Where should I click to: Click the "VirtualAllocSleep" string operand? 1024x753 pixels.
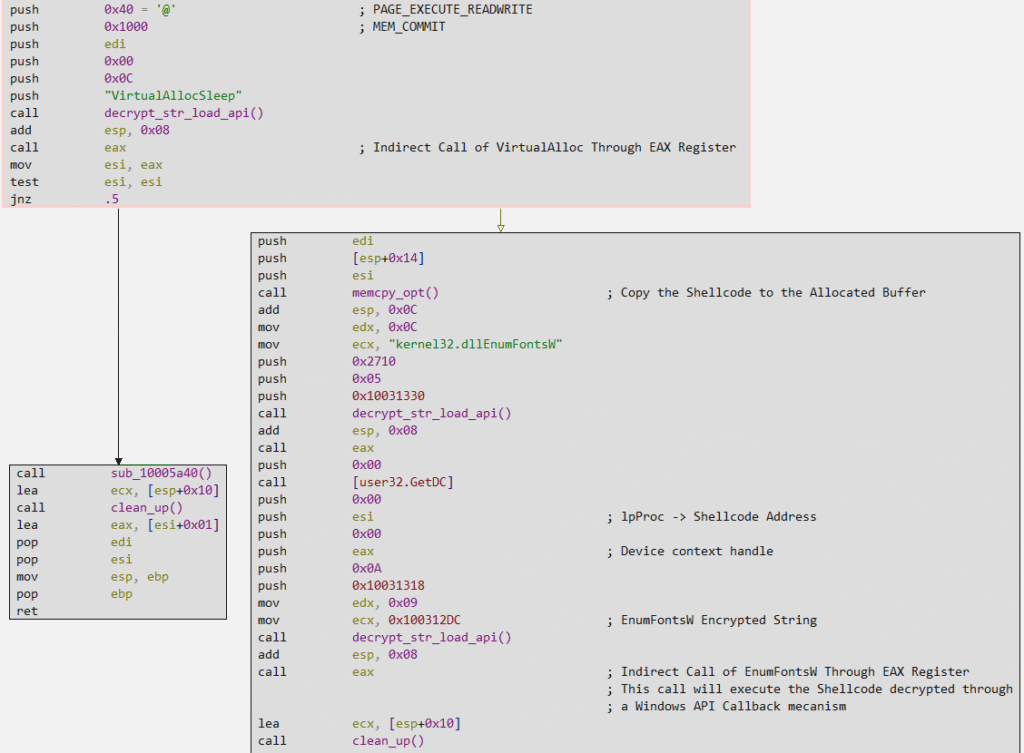(x=174, y=95)
